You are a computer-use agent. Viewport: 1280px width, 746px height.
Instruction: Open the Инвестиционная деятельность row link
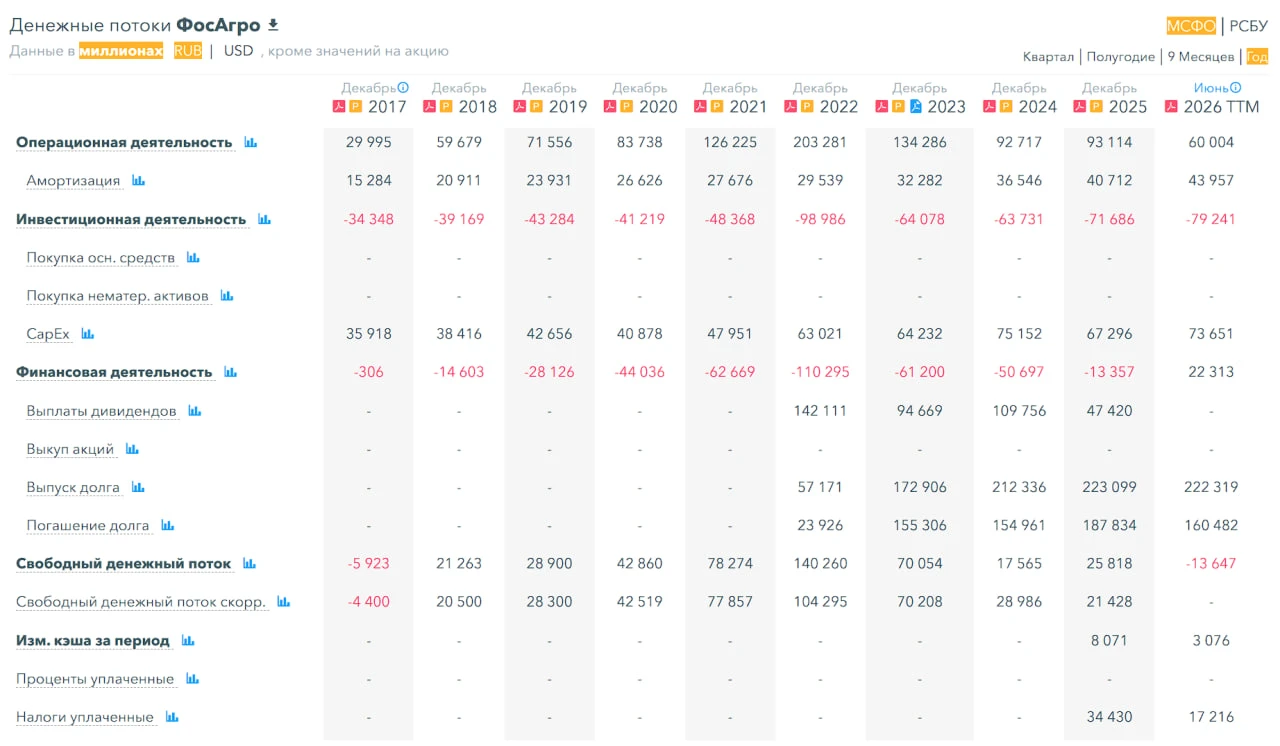coord(131,219)
